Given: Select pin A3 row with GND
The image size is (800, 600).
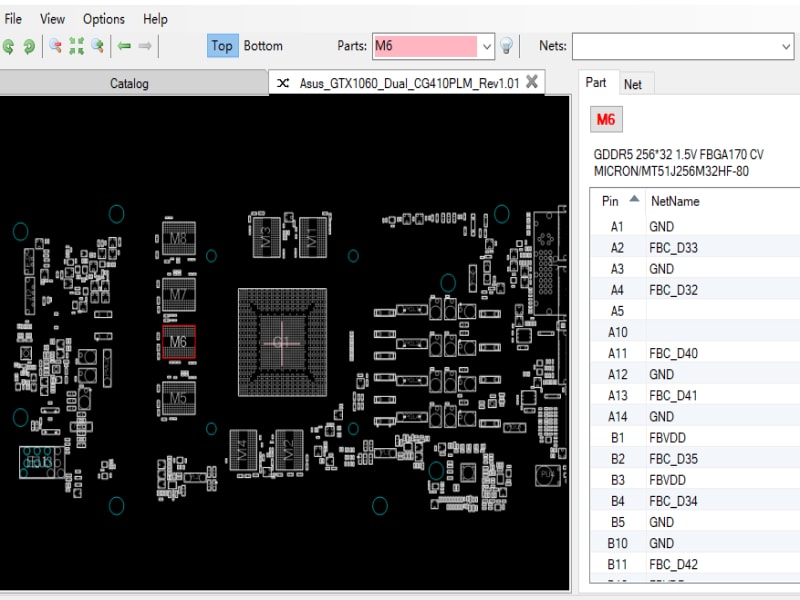Looking at the screenshot, I should [695, 269].
